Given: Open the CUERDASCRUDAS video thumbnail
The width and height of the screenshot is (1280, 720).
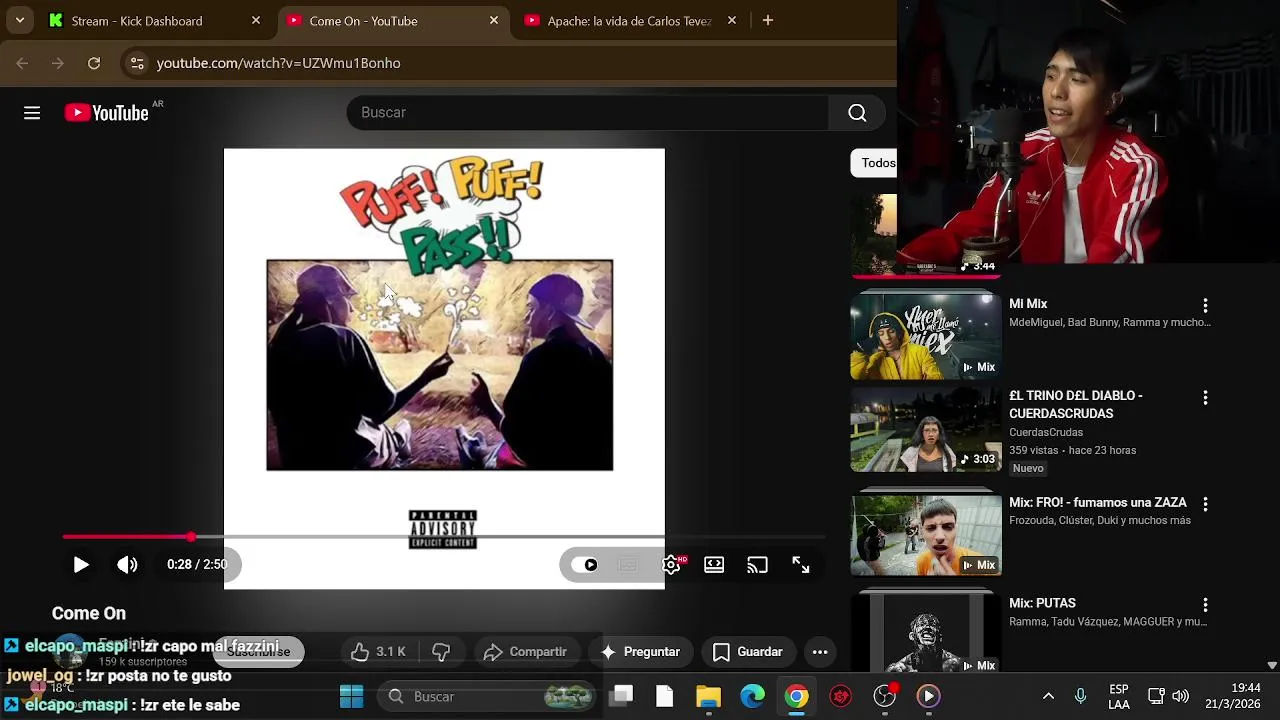Looking at the screenshot, I should [926, 429].
